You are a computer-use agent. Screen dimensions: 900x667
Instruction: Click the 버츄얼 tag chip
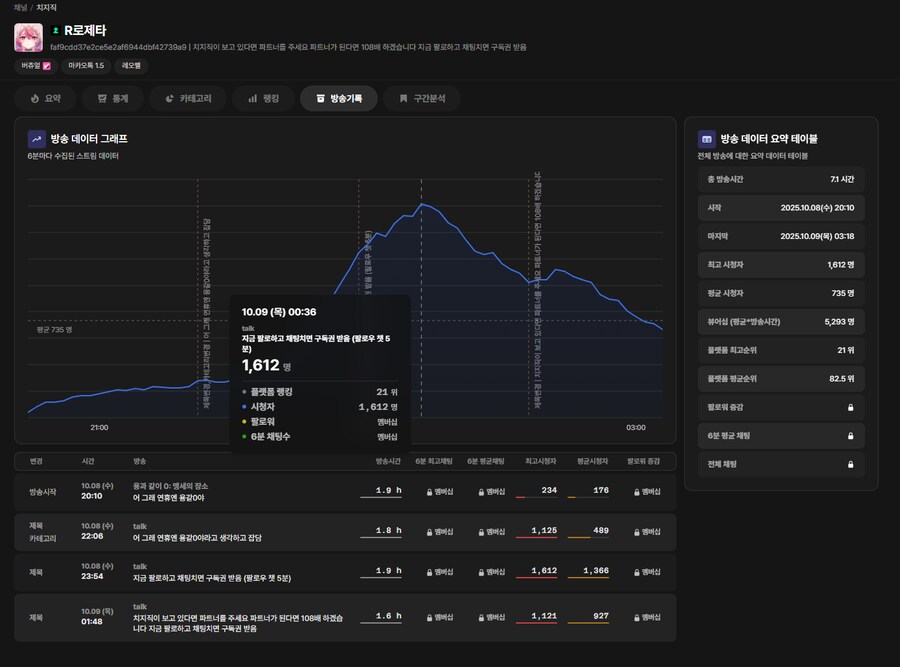tap(35, 66)
